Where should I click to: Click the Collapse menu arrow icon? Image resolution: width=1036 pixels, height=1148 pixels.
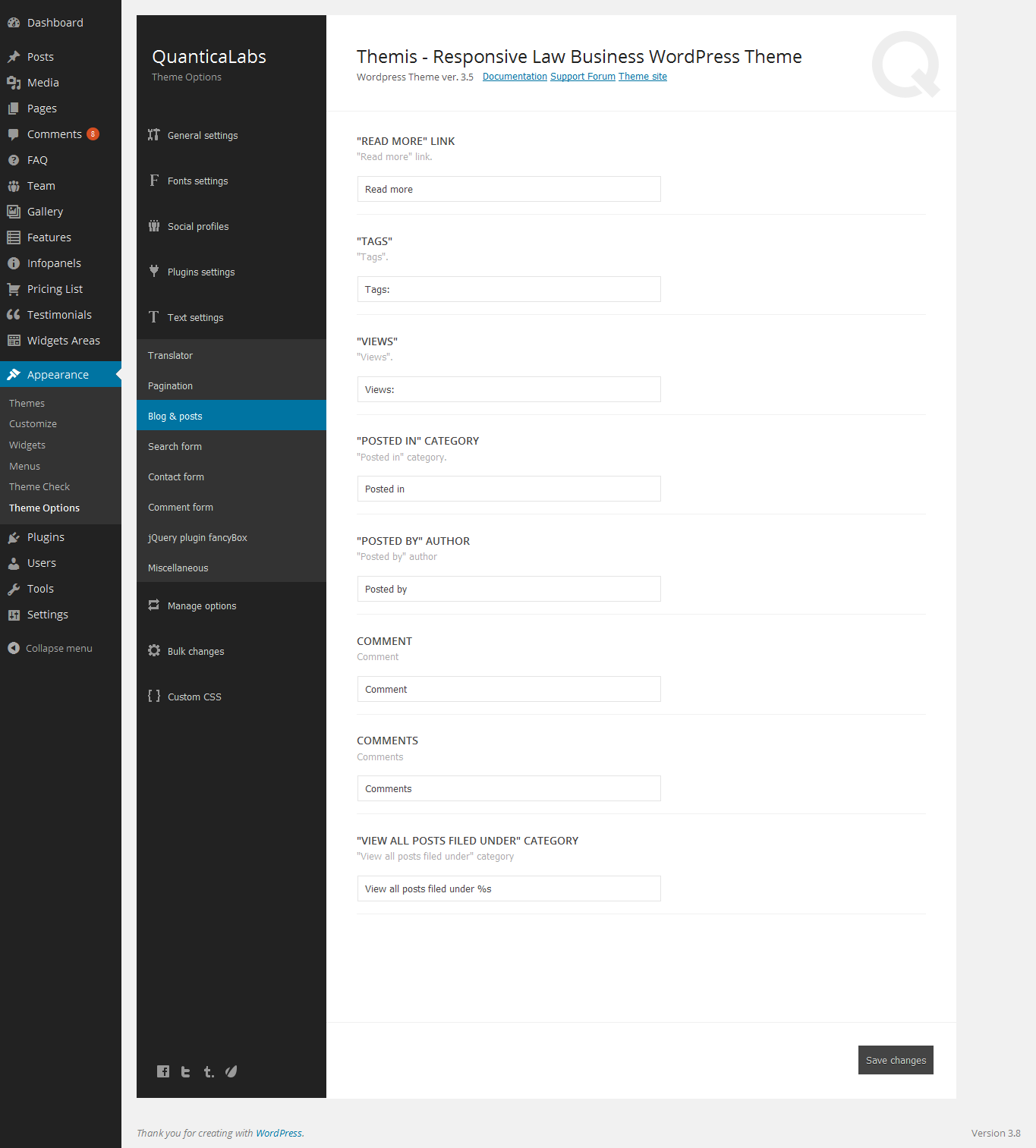(x=14, y=648)
